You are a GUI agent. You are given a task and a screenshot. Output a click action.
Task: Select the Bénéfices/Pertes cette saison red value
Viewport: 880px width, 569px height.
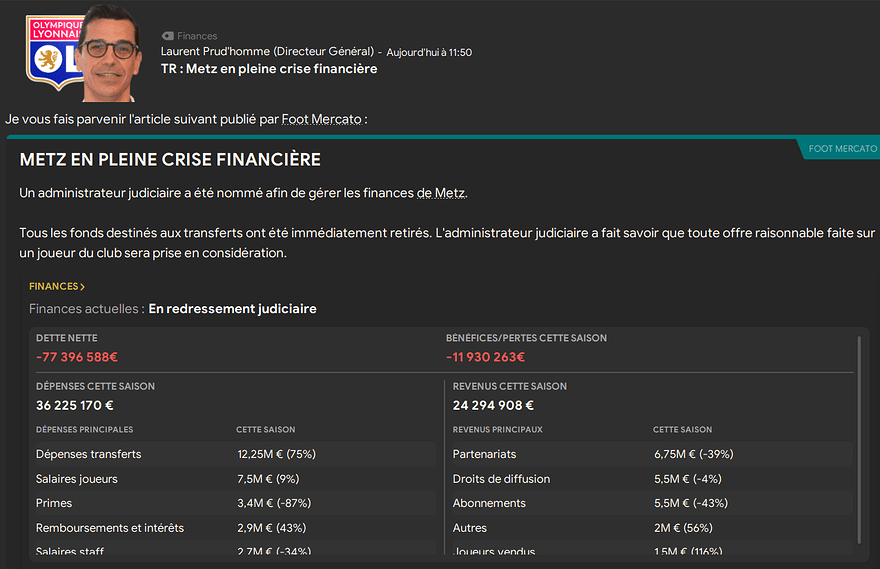coord(486,357)
